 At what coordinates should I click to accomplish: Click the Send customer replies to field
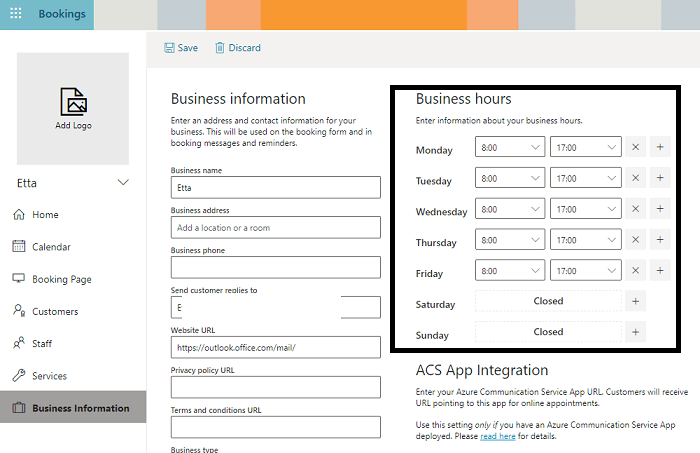[275, 308]
